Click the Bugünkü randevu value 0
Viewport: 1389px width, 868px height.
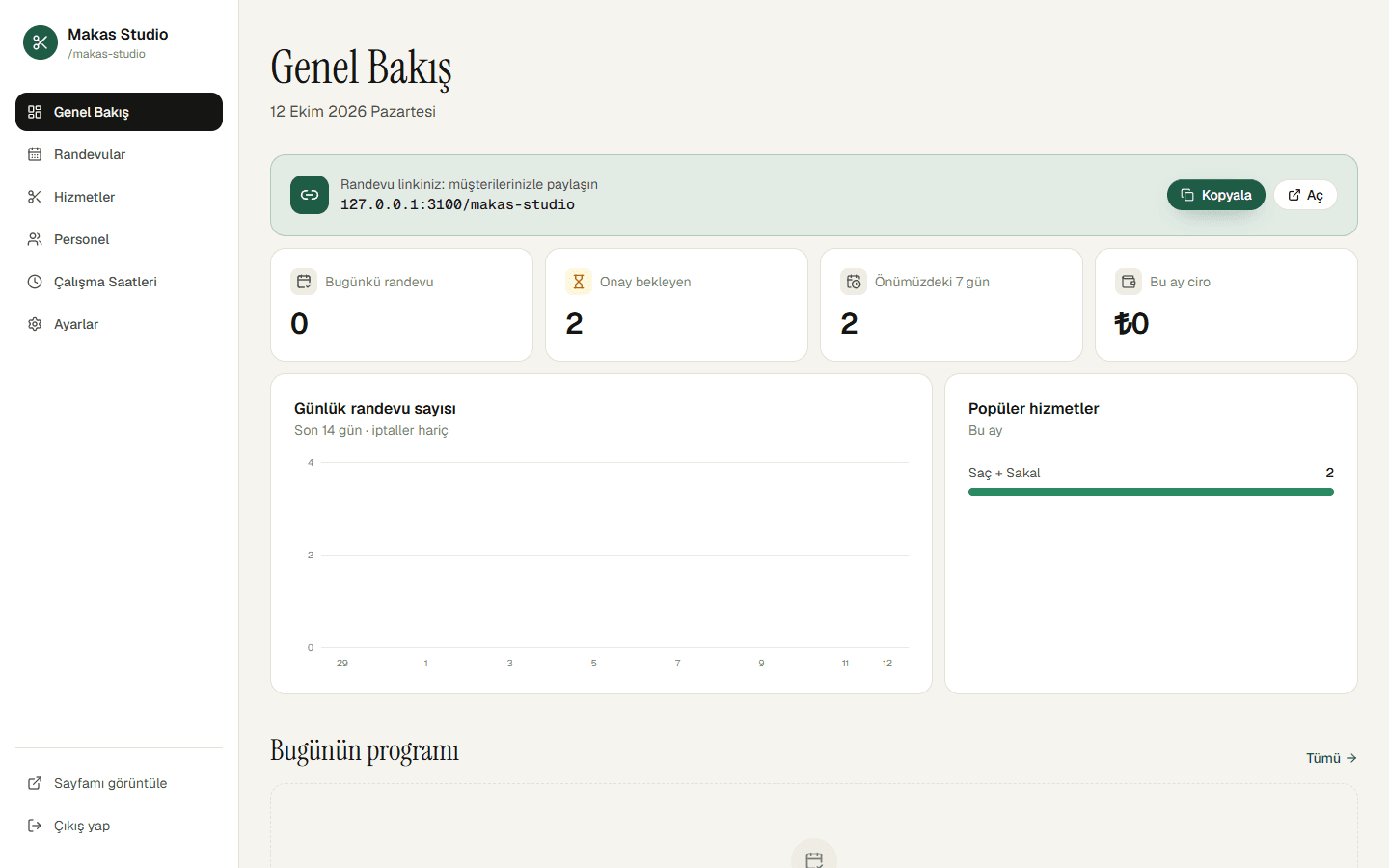click(x=299, y=324)
